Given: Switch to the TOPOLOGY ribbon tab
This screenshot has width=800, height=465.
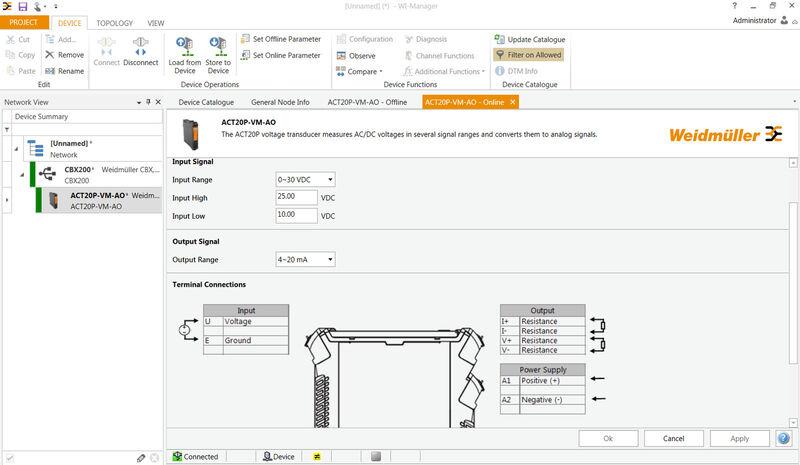Looking at the screenshot, I should pyautogui.click(x=114, y=22).
